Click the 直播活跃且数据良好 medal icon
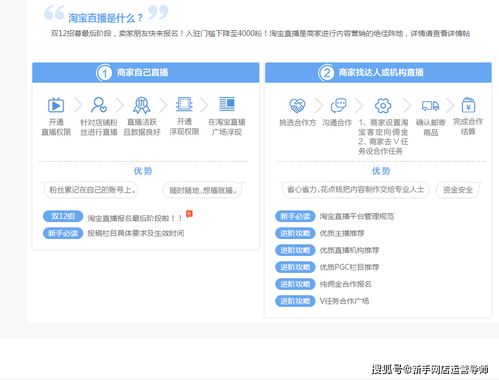This screenshot has width=499, height=380. tap(142, 105)
